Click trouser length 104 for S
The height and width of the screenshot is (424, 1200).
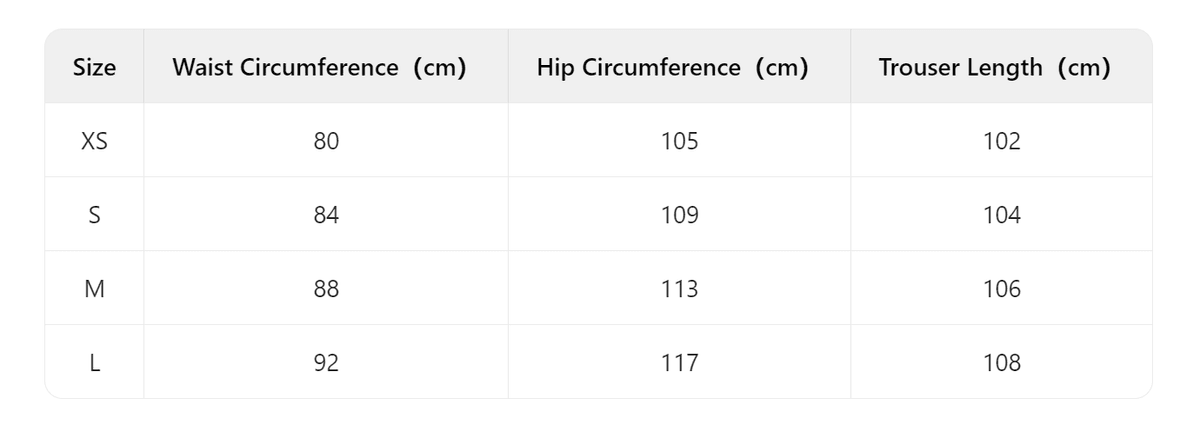pos(1002,215)
